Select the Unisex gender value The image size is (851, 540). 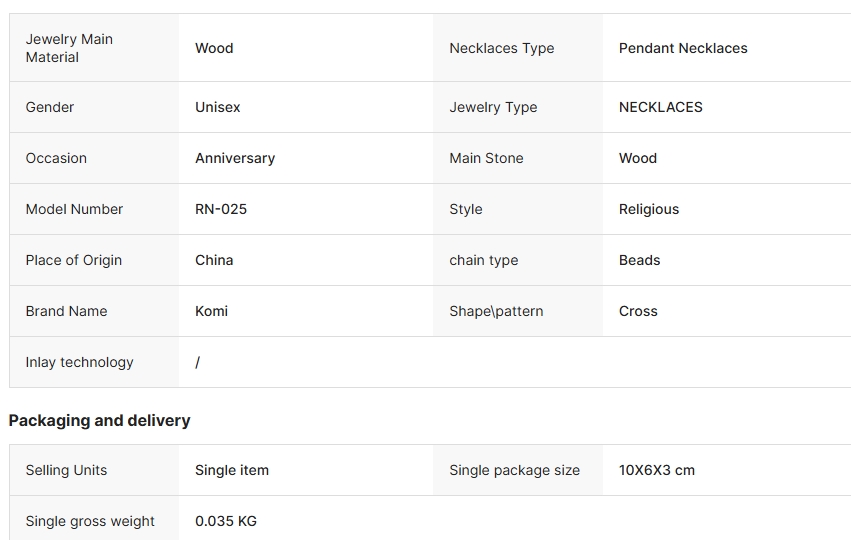pos(218,107)
